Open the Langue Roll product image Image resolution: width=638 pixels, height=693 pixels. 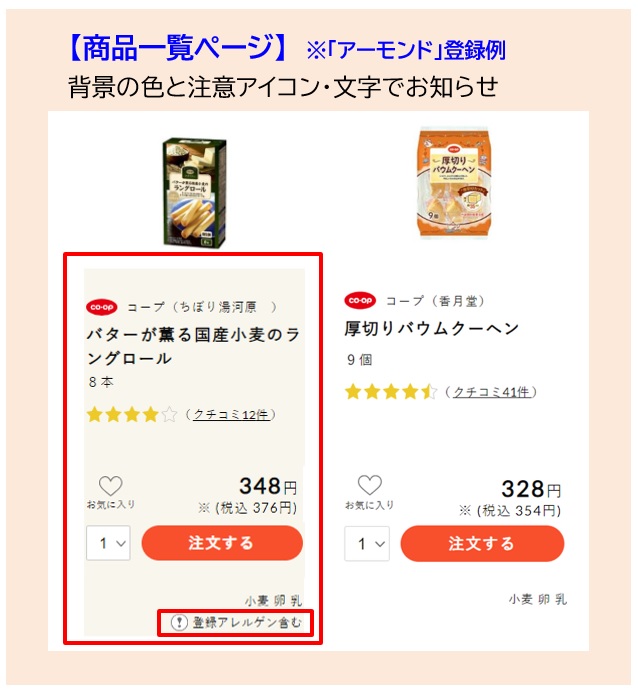[x=194, y=193]
